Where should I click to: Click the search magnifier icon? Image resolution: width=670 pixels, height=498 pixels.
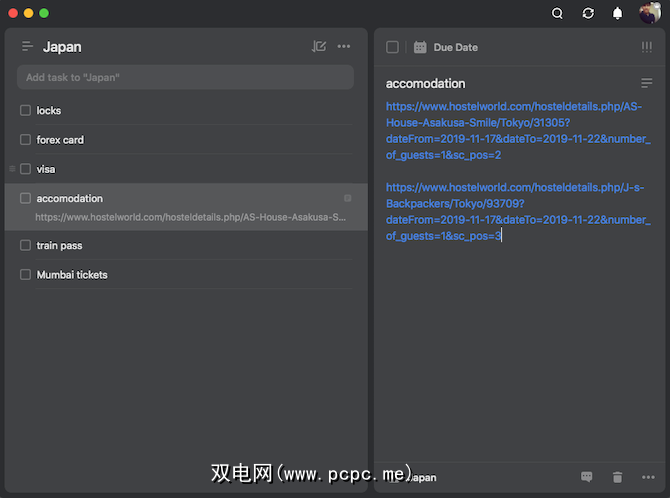pos(558,13)
